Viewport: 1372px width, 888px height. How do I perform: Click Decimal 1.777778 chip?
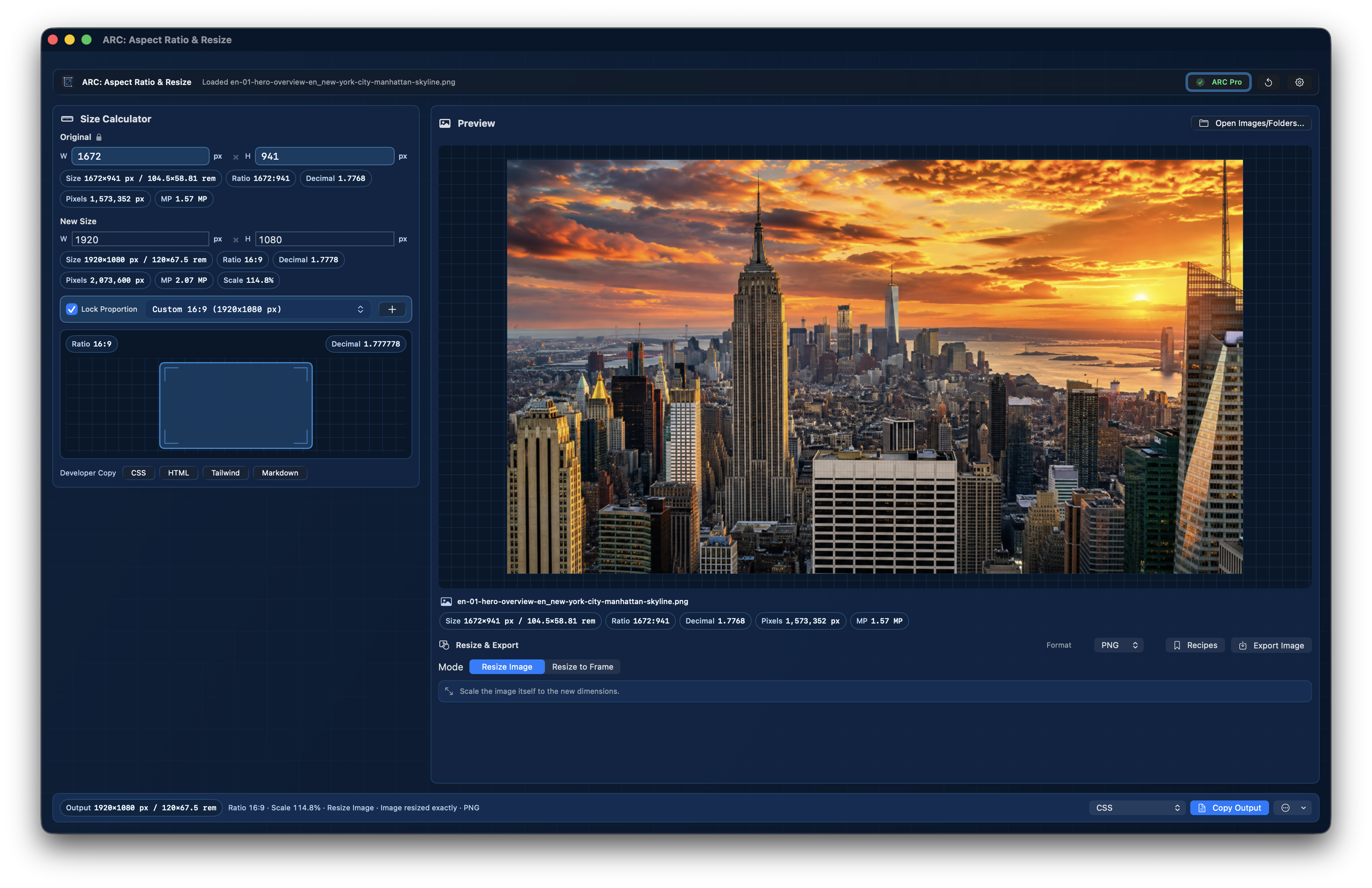(365, 344)
